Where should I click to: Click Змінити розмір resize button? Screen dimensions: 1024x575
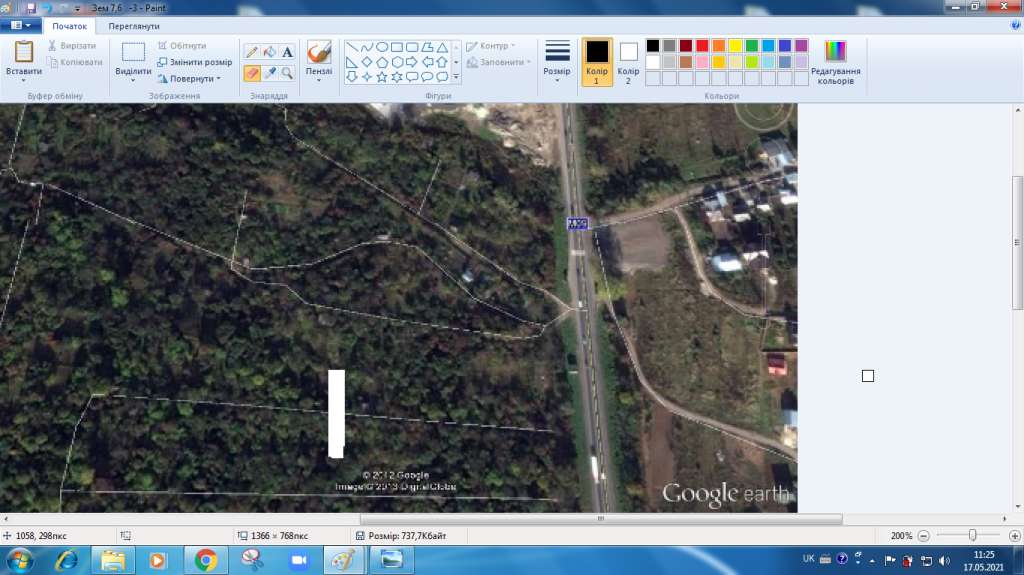tap(194, 62)
